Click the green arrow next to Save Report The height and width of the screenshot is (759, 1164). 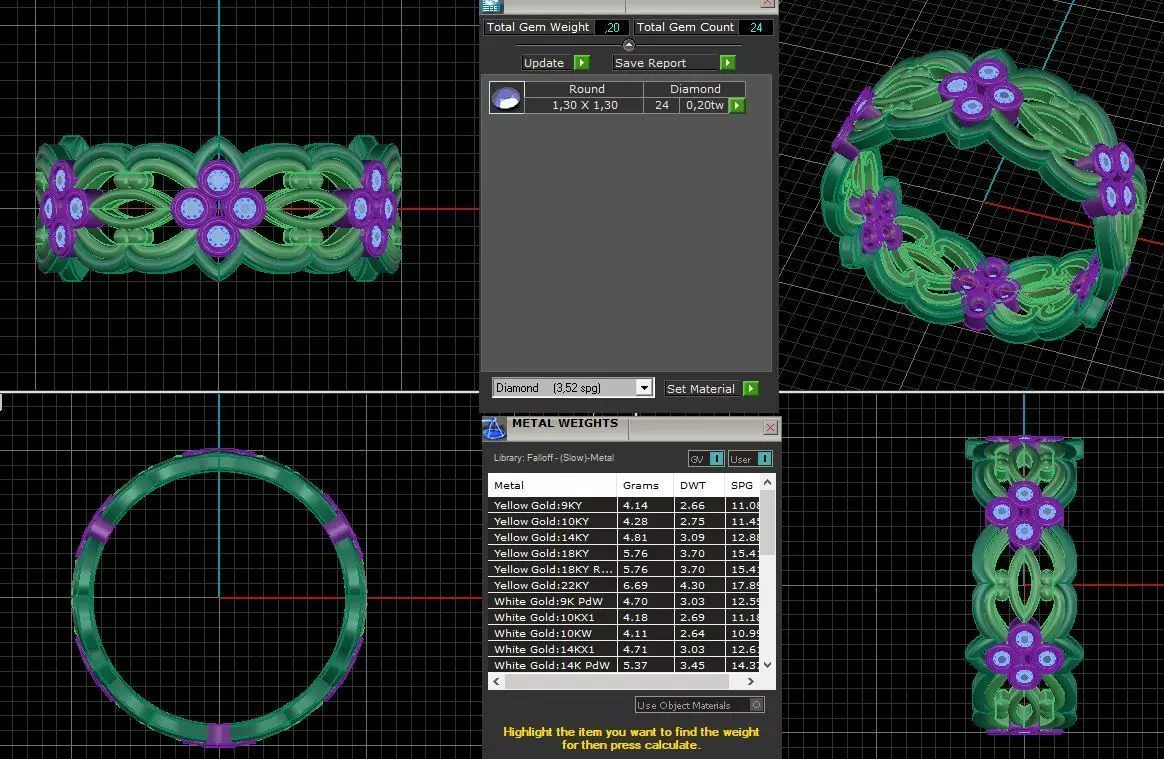[x=728, y=63]
